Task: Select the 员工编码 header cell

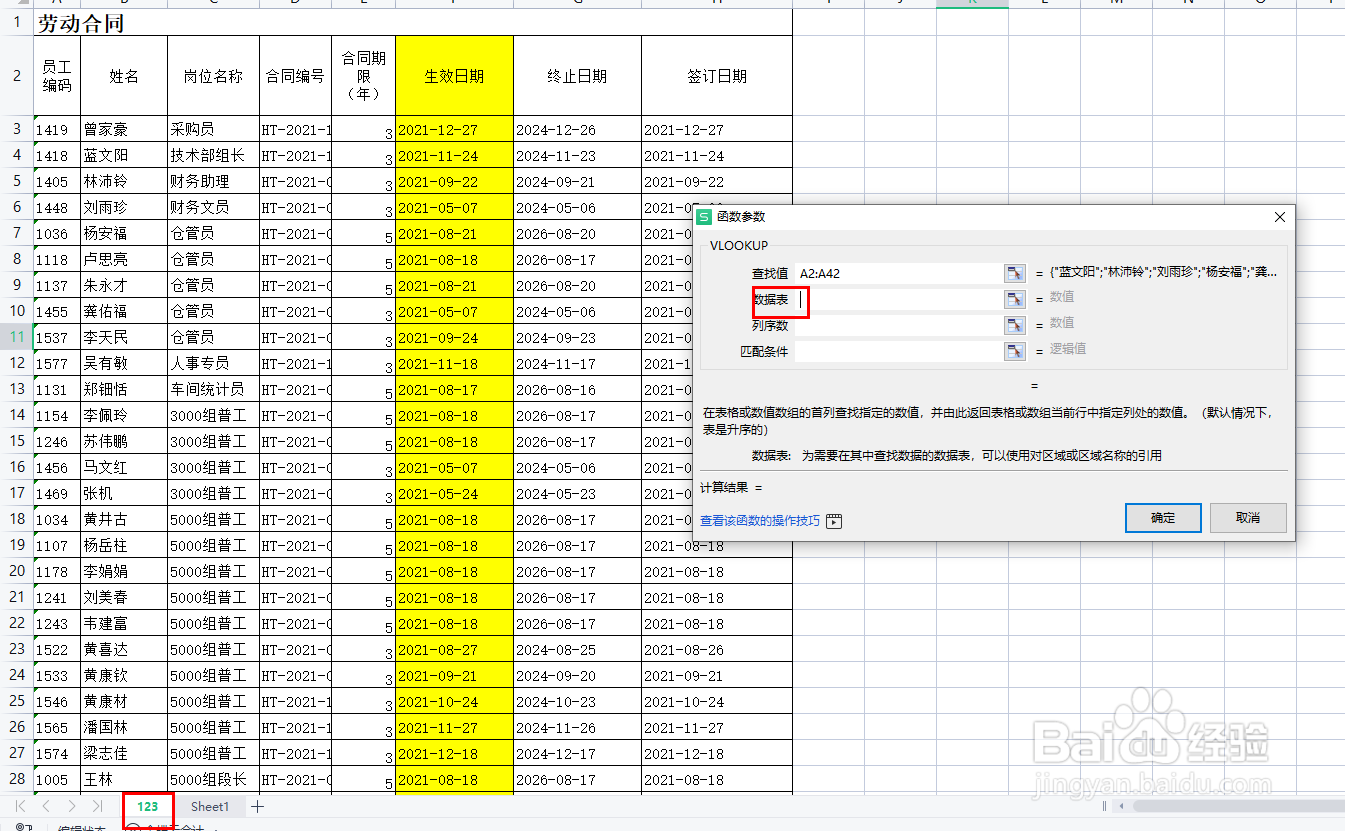Action: coord(57,76)
